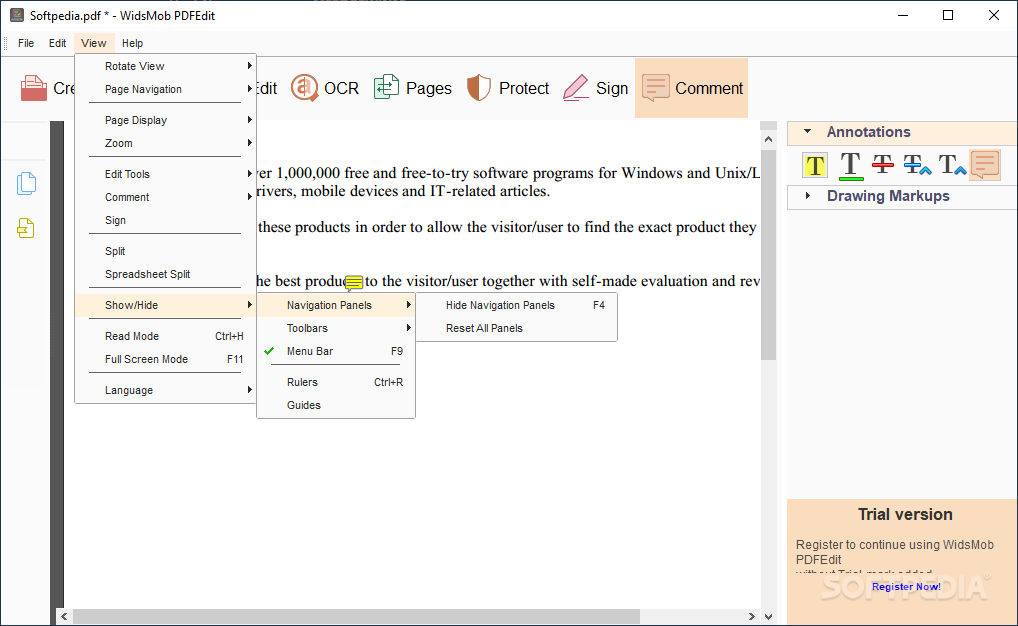Open the Pages tool icon
Image resolution: width=1018 pixels, height=626 pixels.
386,87
